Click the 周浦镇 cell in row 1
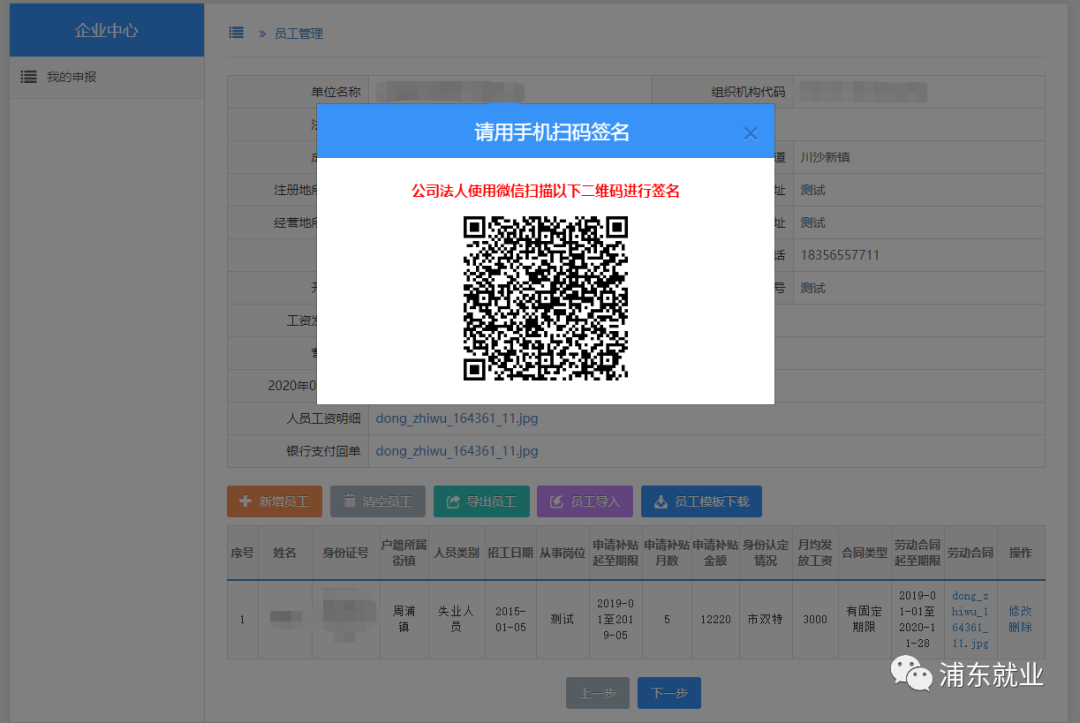The width and height of the screenshot is (1080, 723). 404,619
